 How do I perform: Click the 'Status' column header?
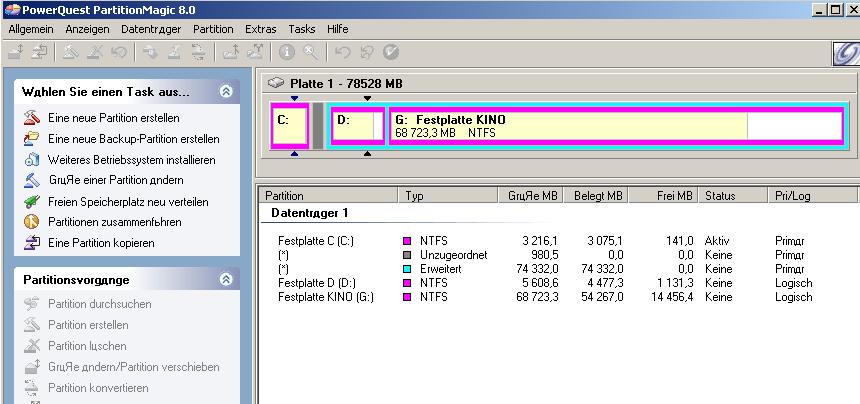[x=733, y=196]
